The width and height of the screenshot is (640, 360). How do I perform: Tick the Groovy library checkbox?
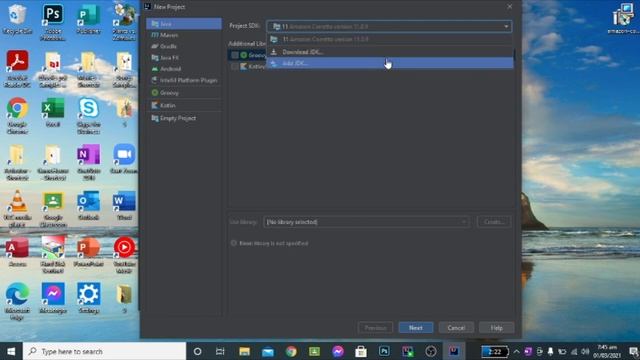(235, 55)
